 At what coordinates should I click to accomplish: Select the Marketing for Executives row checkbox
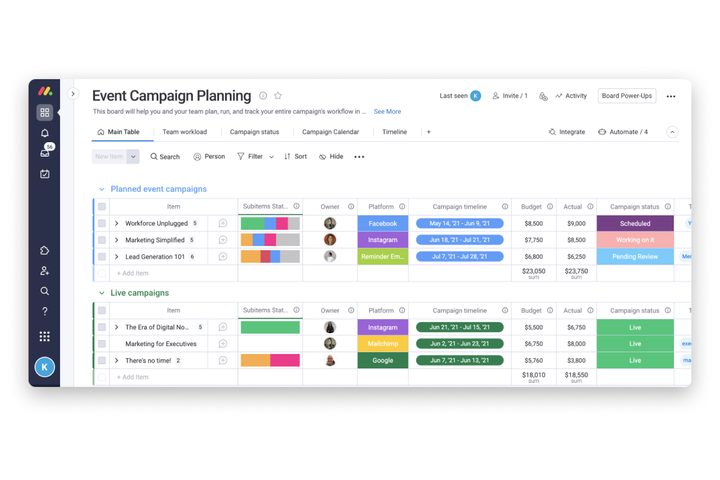(102, 344)
